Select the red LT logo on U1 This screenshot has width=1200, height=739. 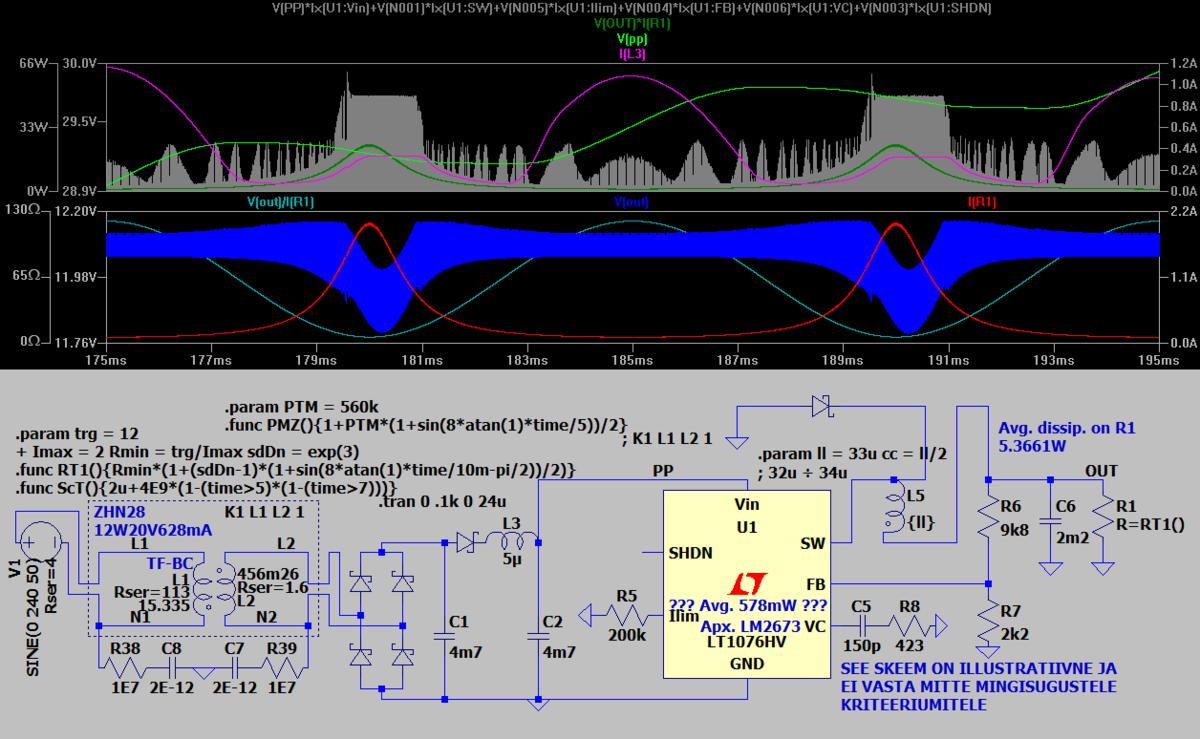pyautogui.click(x=738, y=584)
